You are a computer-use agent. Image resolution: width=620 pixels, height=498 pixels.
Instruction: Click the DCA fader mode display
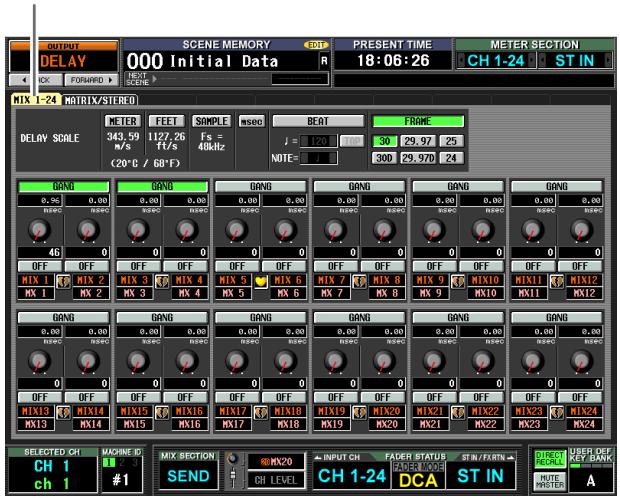coord(418,480)
